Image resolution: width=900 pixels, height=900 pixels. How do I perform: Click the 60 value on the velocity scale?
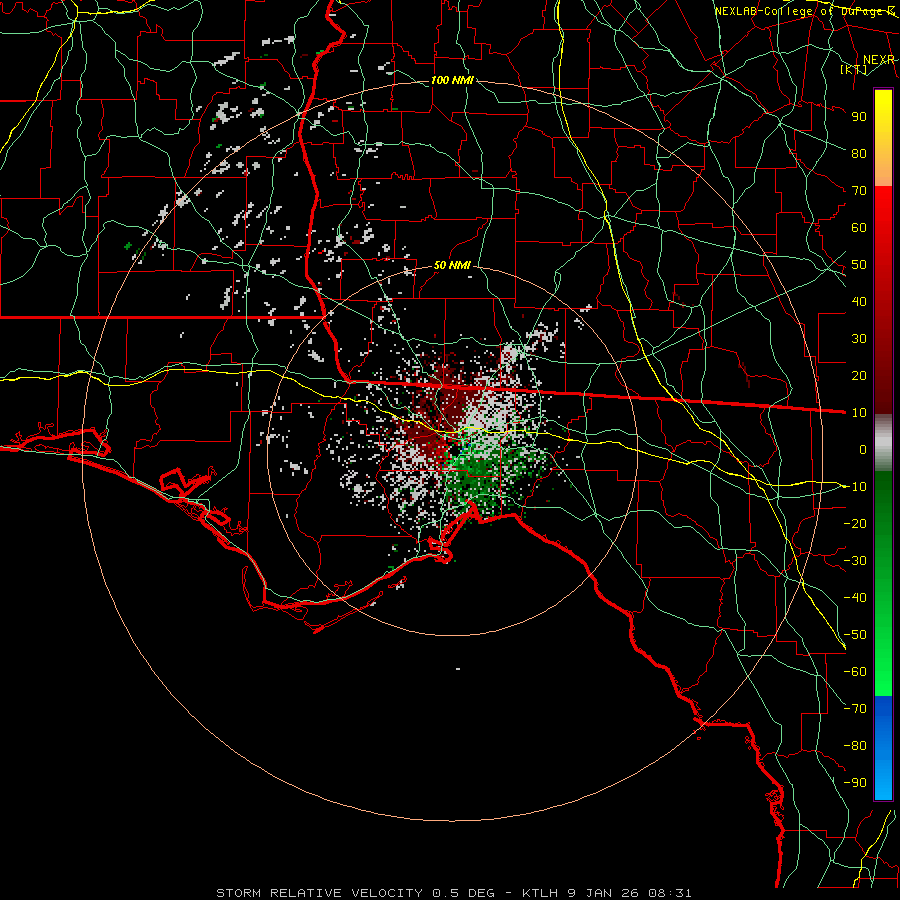coord(859,227)
